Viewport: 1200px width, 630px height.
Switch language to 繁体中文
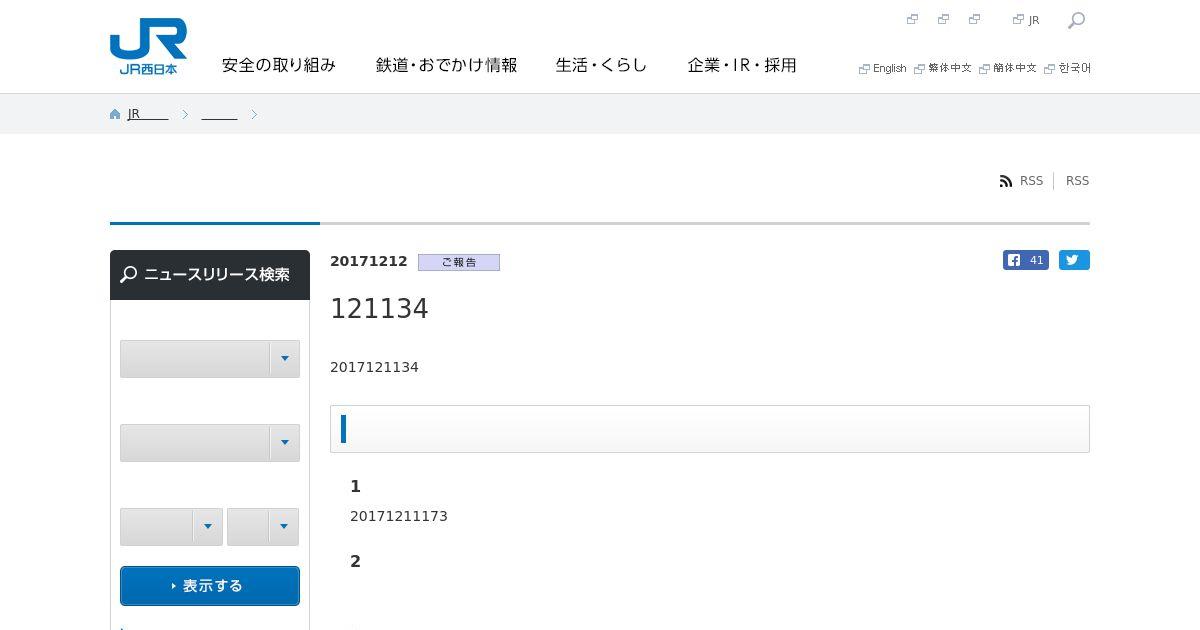click(x=943, y=68)
